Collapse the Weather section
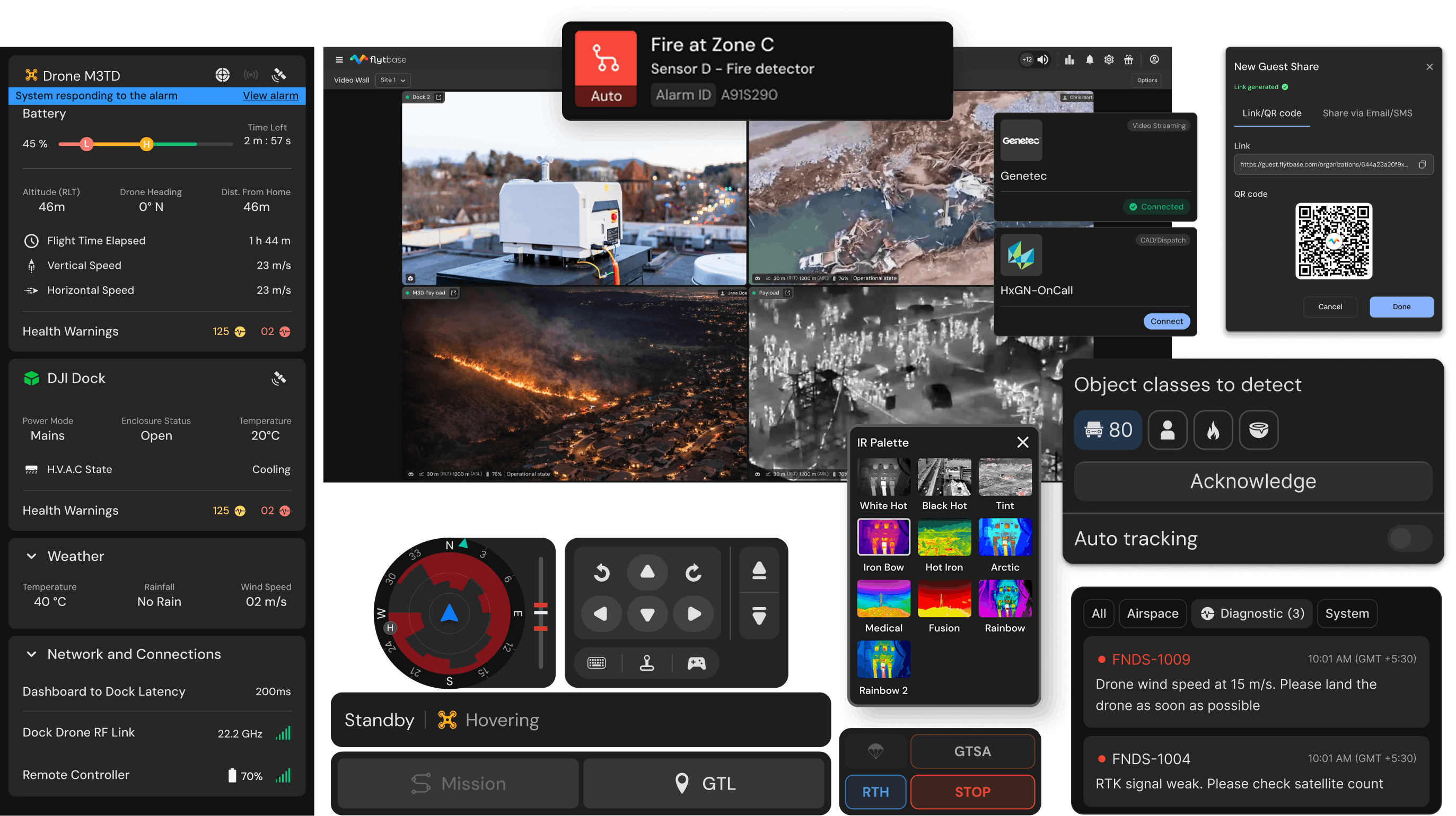Image resolution: width=1456 pixels, height=816 pixels. coord(32,556)
